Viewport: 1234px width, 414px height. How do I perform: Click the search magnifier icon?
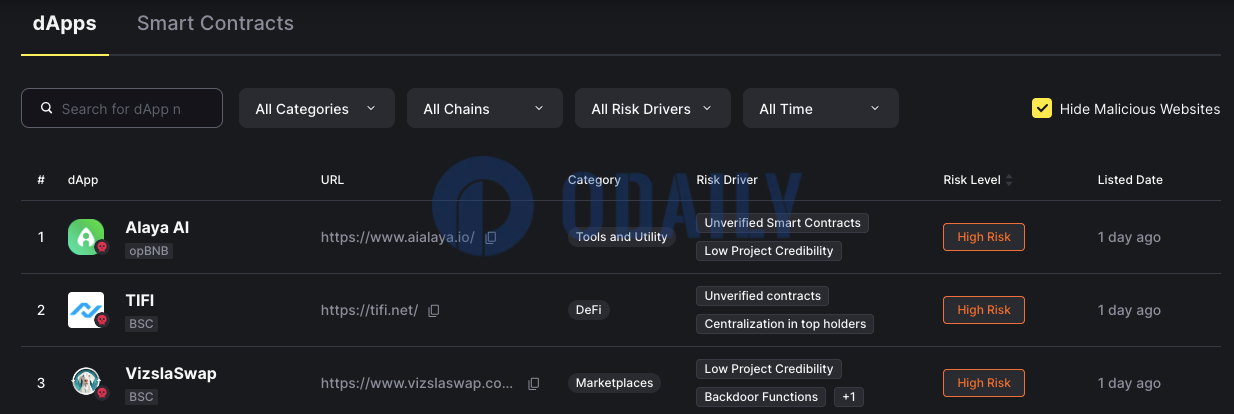46,108
